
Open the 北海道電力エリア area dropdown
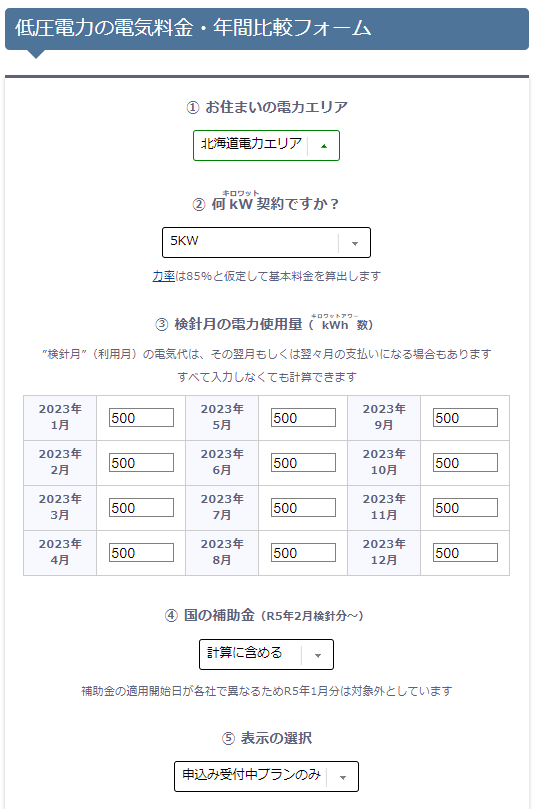(266, 145)
